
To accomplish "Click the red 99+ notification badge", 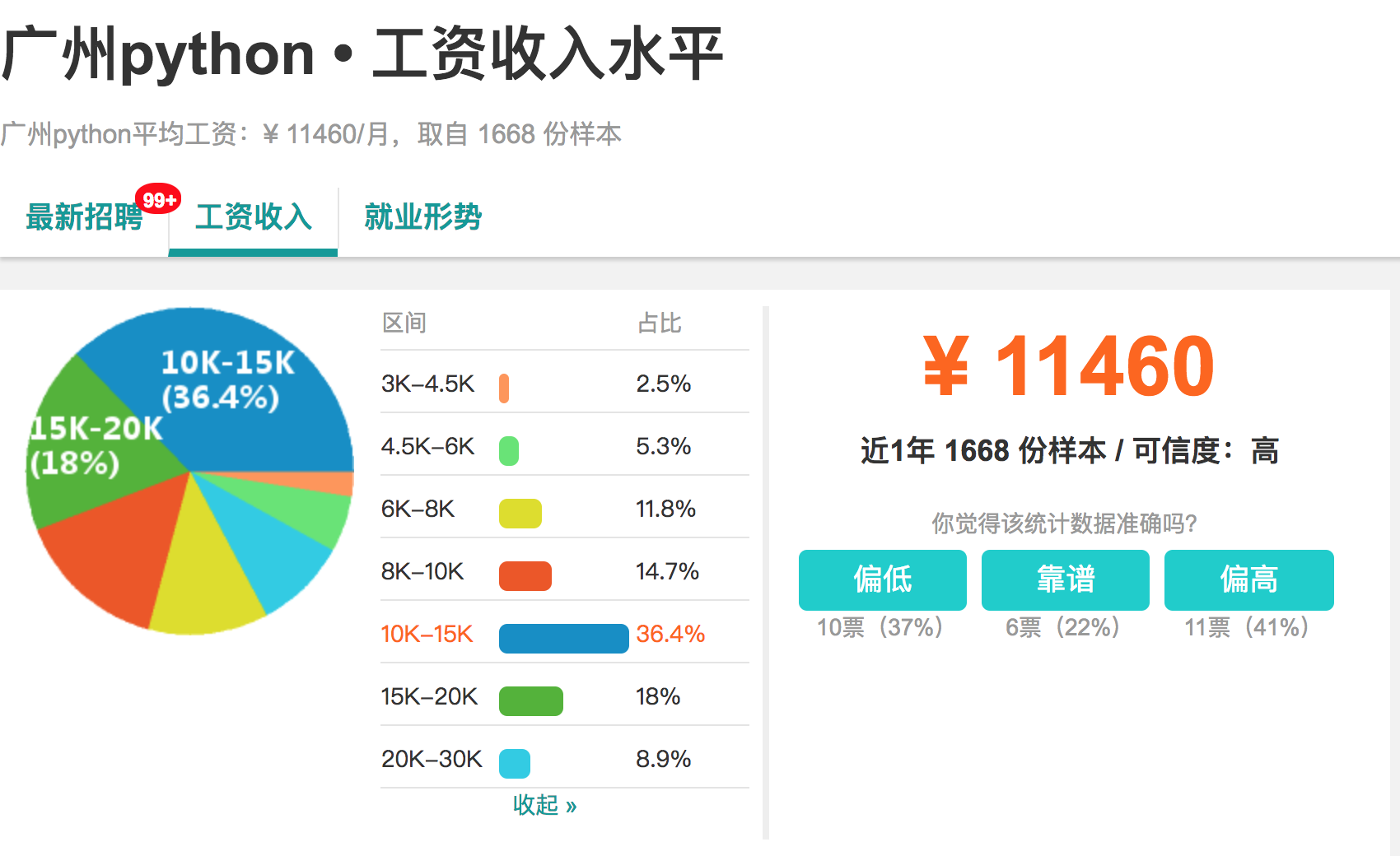I will click(159, 199).
